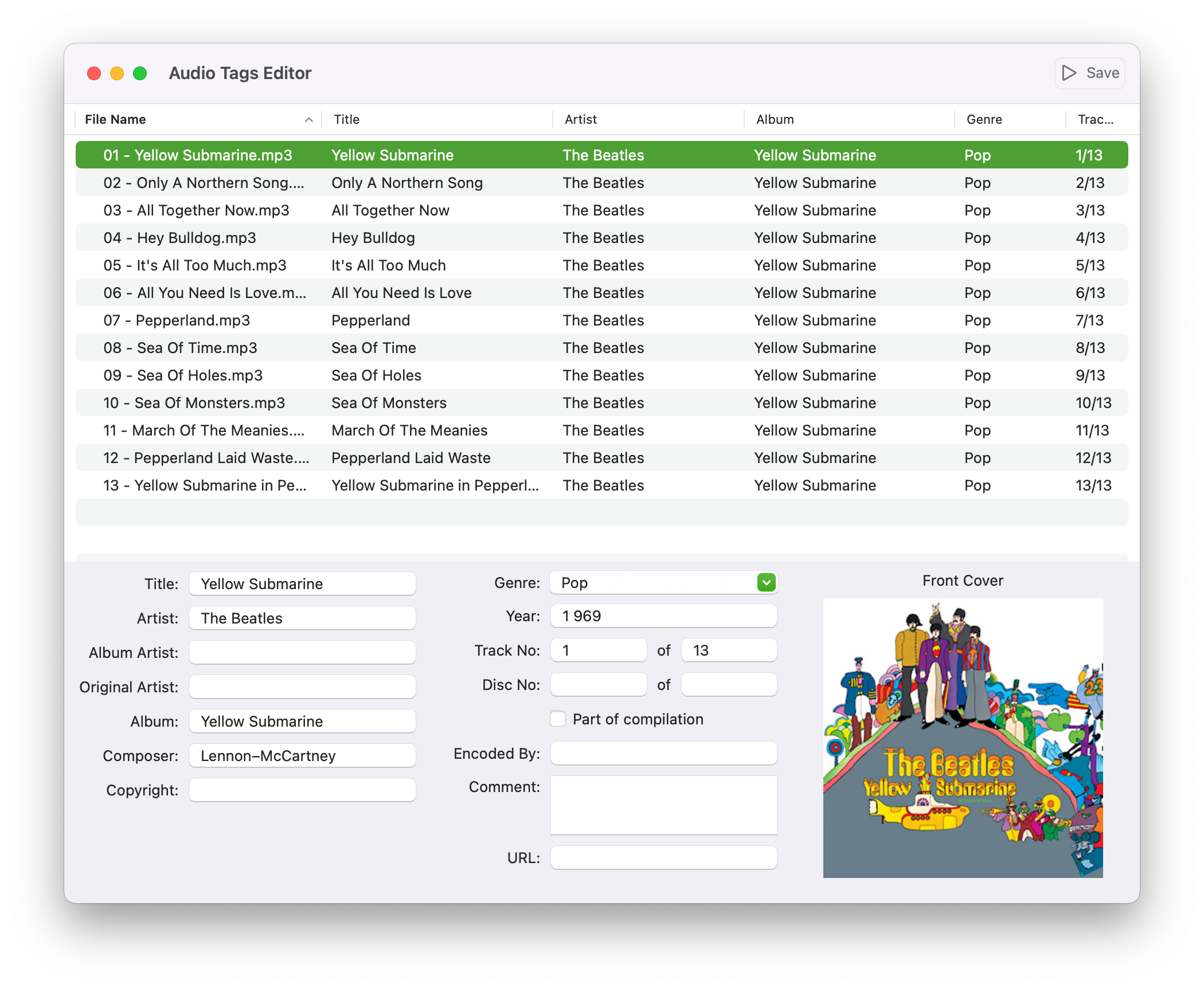Click track value 13/13
The width and height of the screenshot is (1204, 988).
click(x=1093, y=485)
